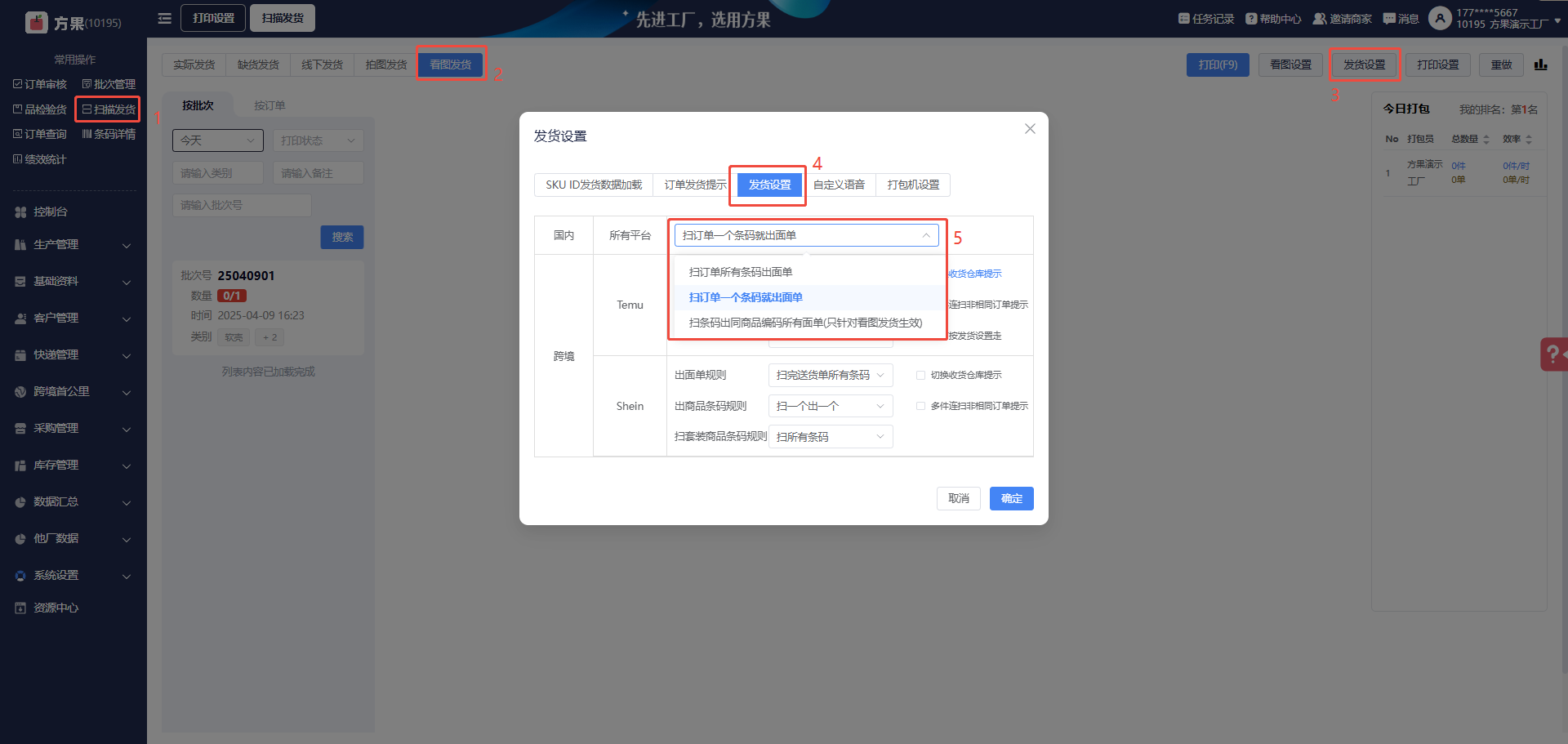Screen dimensions: 1568x744
Task: Click the 他厂数据 menu icon
Action: click(20, 539)
